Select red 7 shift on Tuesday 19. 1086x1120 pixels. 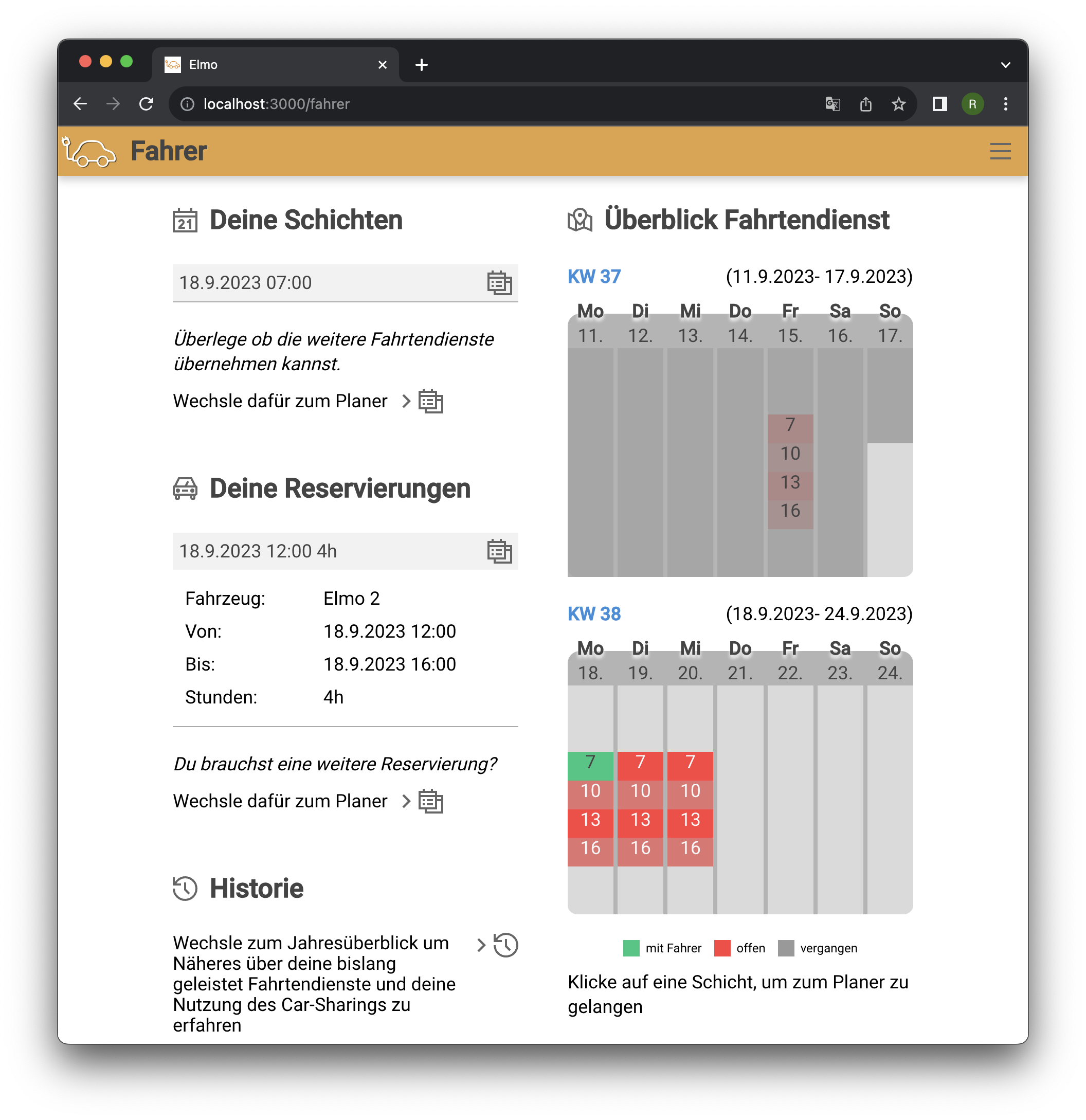point(640,766)
